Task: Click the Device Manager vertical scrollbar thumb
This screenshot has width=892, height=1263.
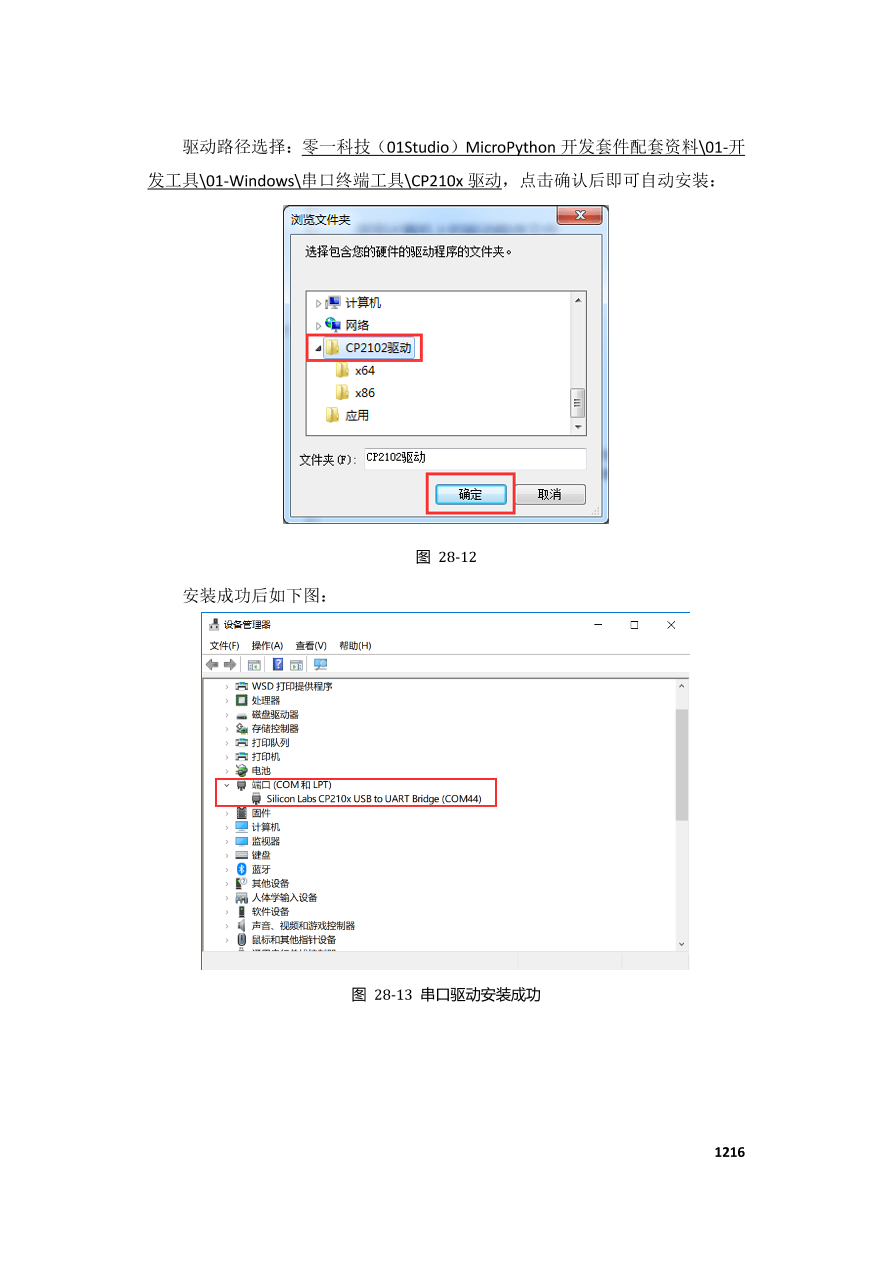Action: (682, 765)
